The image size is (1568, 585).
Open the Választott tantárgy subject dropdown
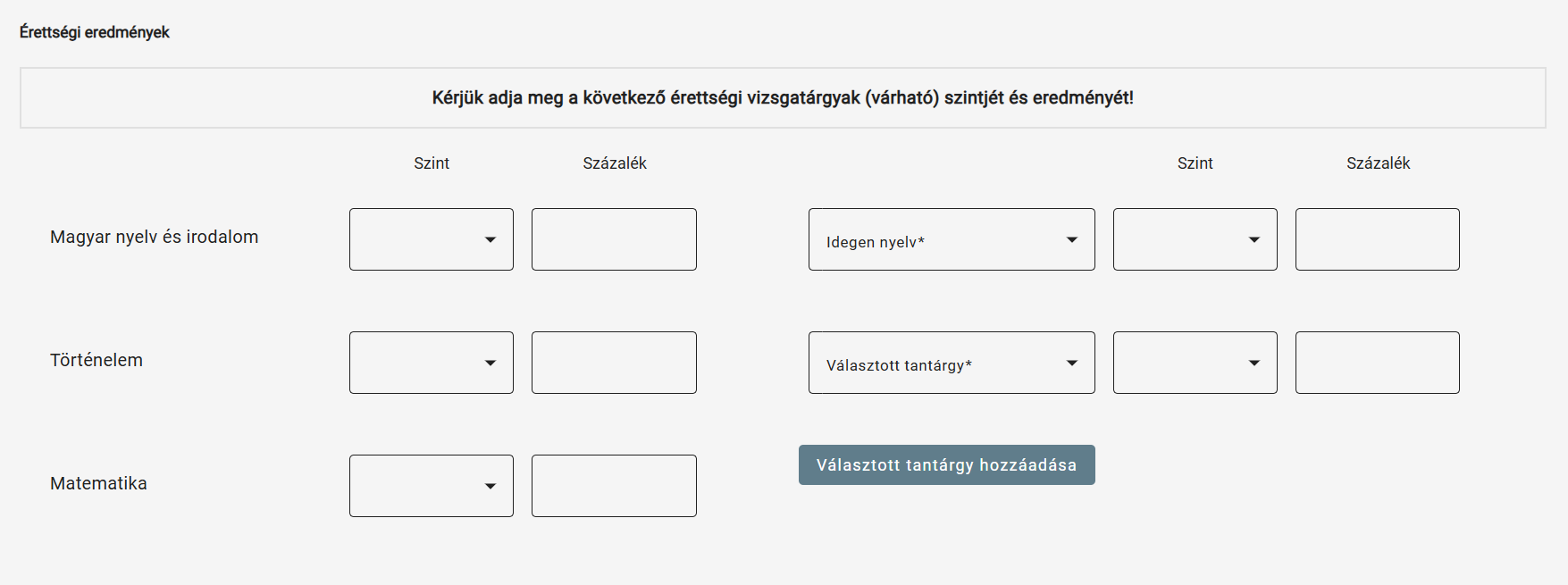click(952, 363)
